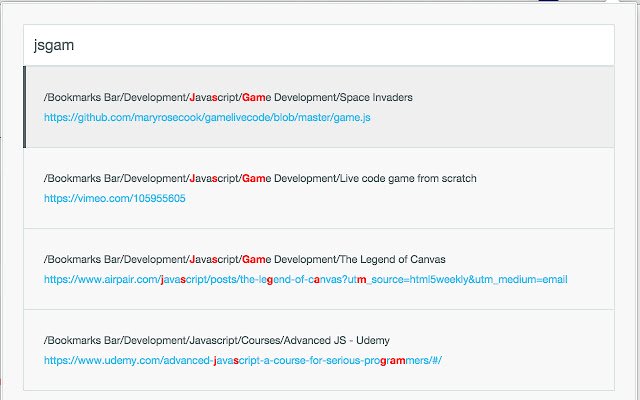This screenshot has width=640, height=400.
Task: Open the github.com gamelivecode game.js link
Action: [x=207, y=118]
